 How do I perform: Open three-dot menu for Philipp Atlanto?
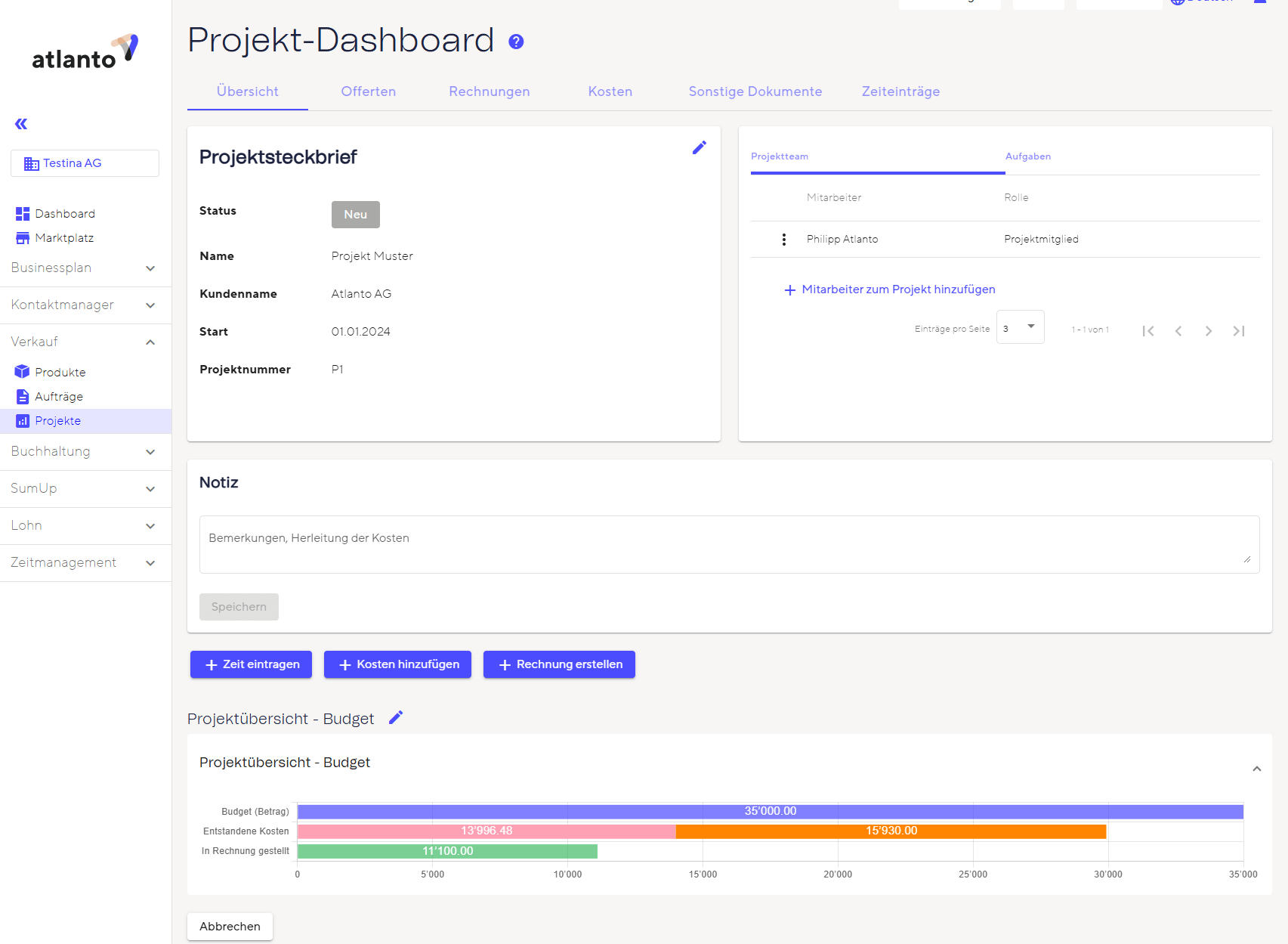(784, 240)
